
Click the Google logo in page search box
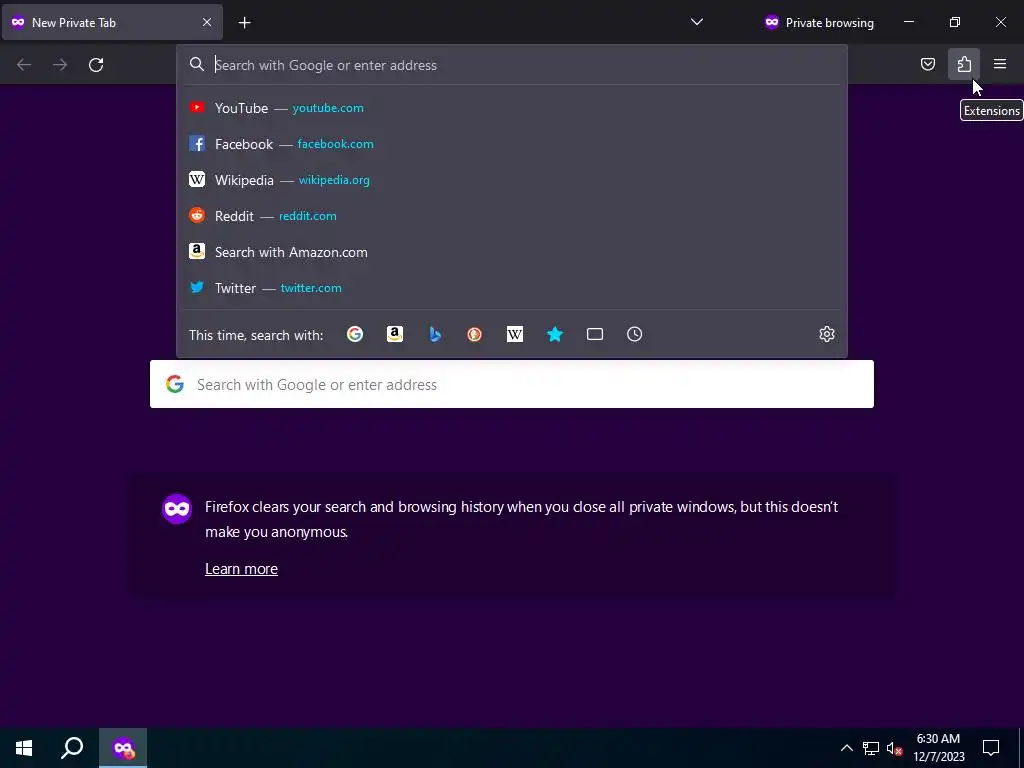point(174,384)
